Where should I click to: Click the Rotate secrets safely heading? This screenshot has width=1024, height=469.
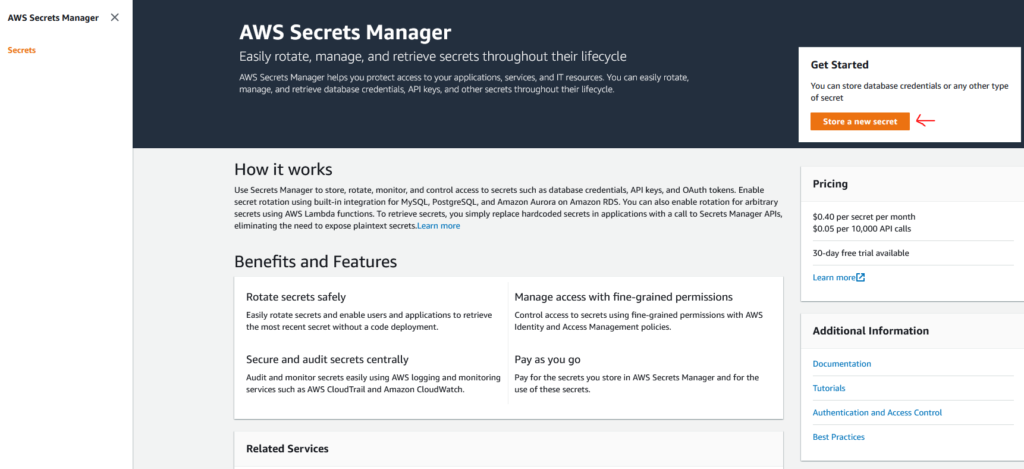pyautogui.click(x=296, y=297)
